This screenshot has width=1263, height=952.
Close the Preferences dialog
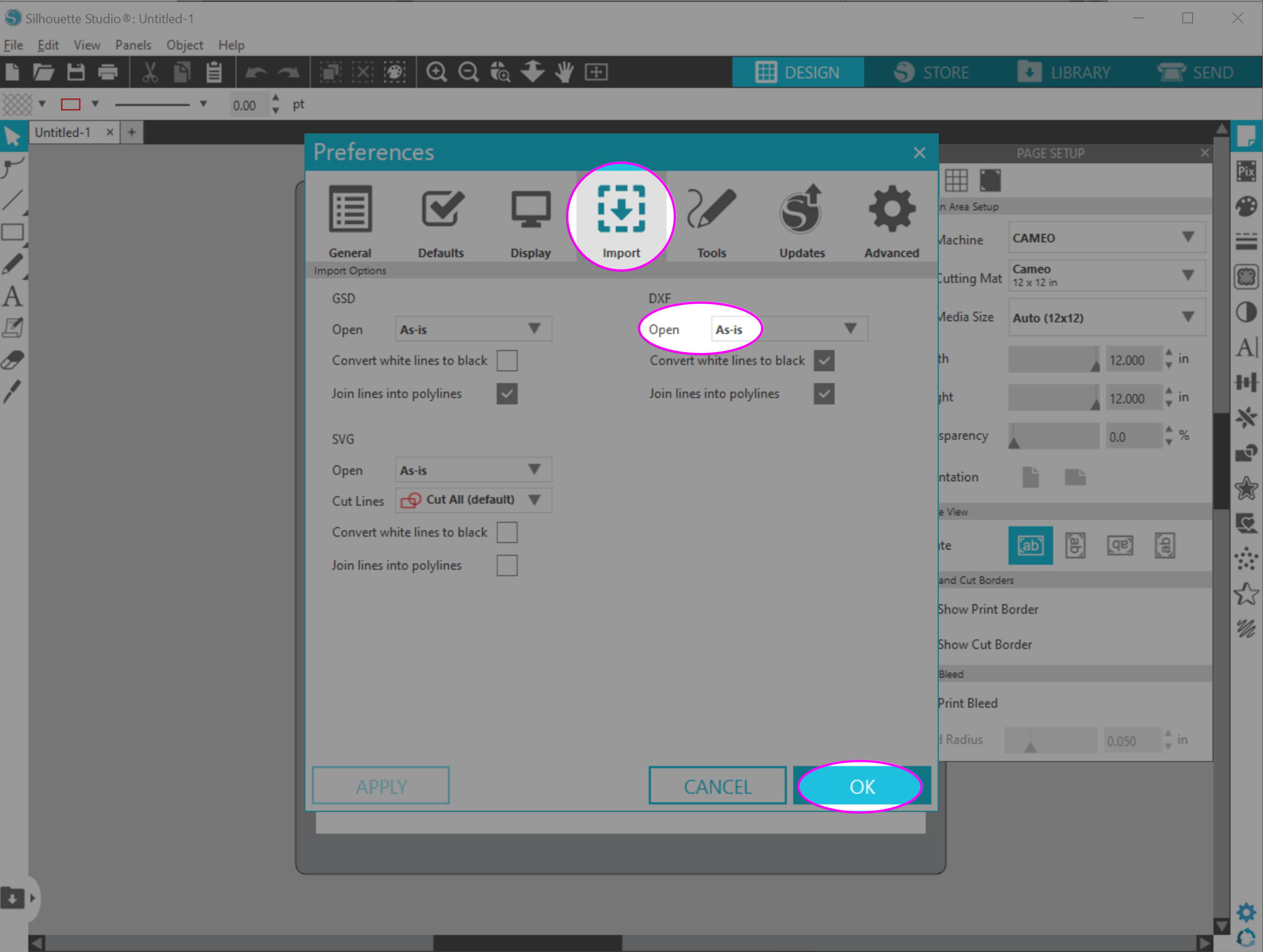point(919,152)
